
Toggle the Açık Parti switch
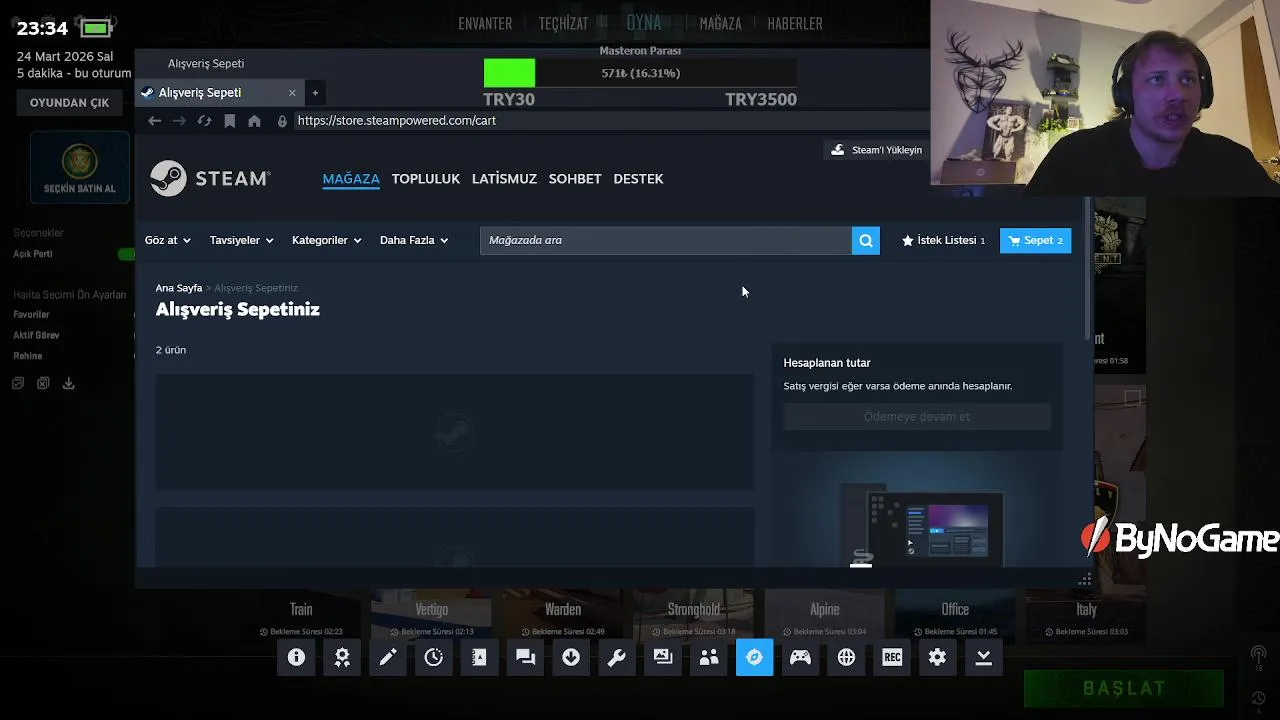pyautogui.click(x=126, y=254)
